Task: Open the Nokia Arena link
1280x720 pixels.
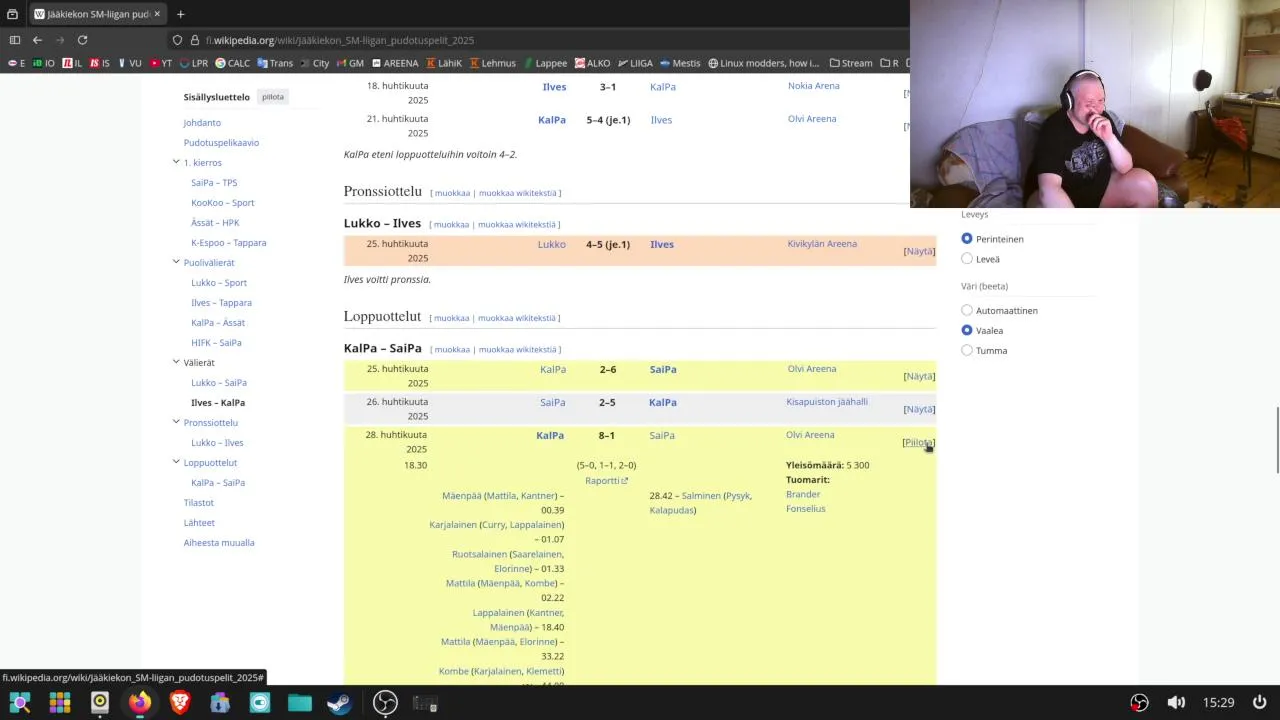Action: tap(814, 86)
